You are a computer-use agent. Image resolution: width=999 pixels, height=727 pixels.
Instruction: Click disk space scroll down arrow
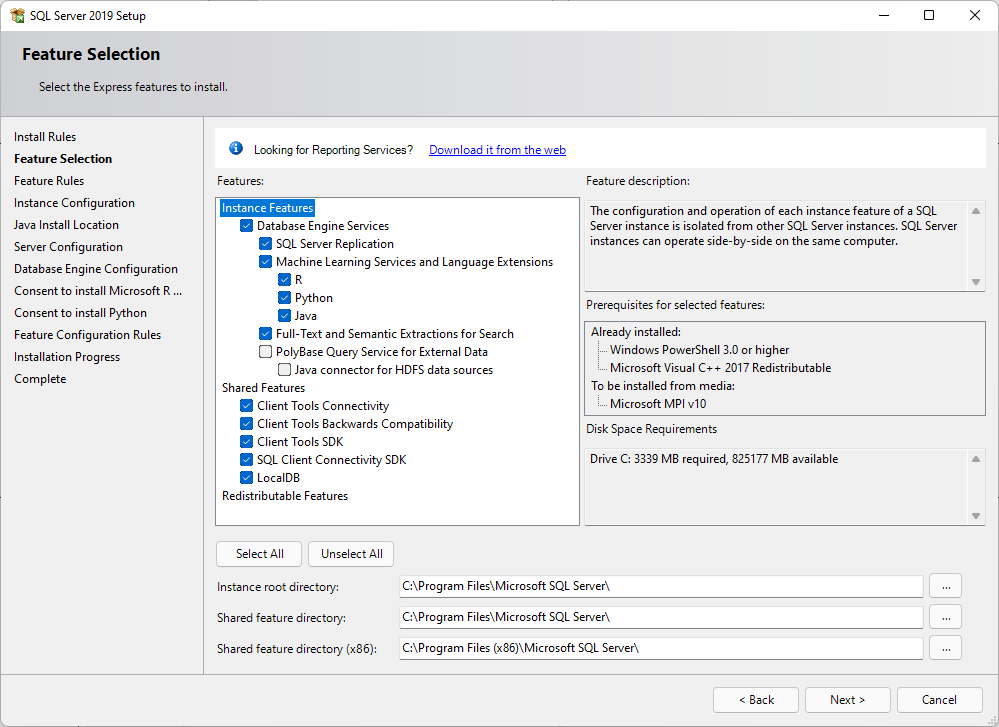[975, 515]
